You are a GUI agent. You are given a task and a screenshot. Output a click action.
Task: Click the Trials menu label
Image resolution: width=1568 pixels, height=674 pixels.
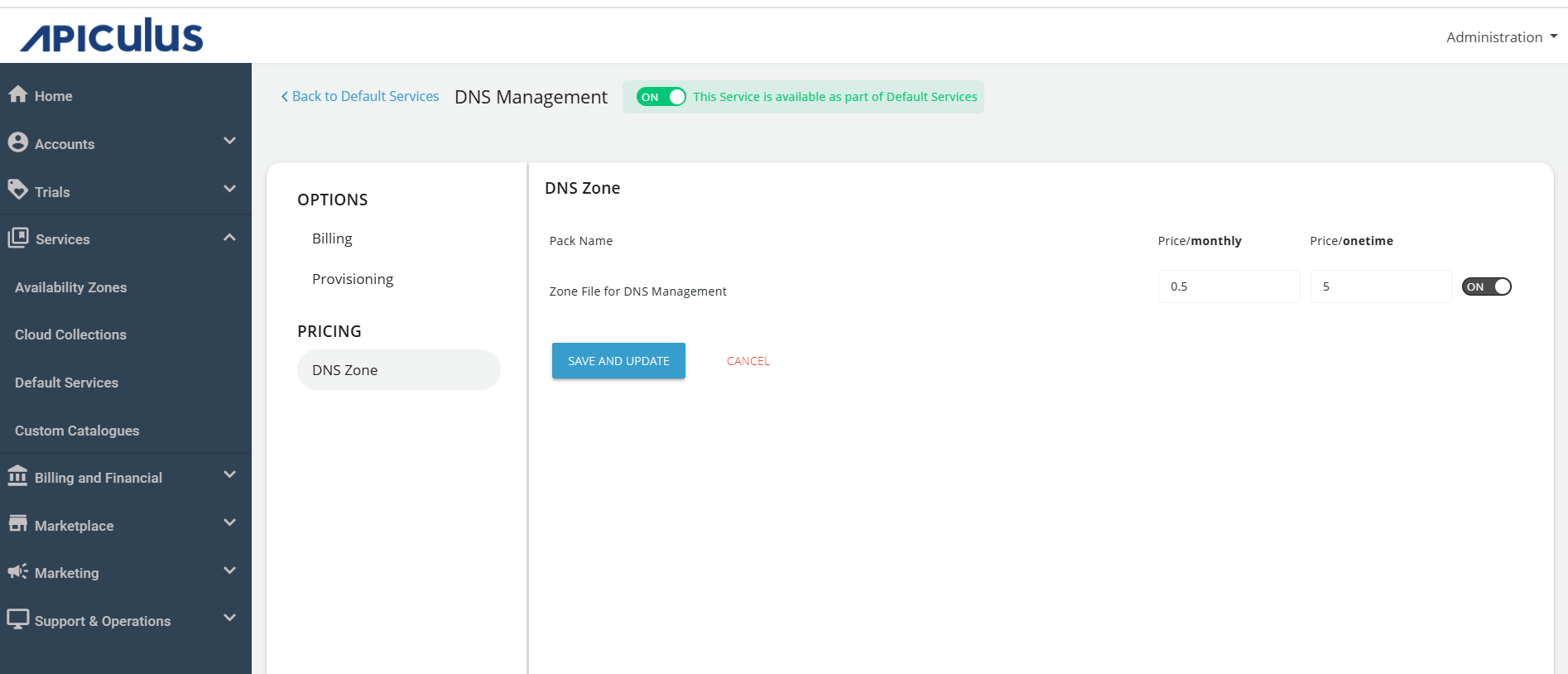[52, 192]
